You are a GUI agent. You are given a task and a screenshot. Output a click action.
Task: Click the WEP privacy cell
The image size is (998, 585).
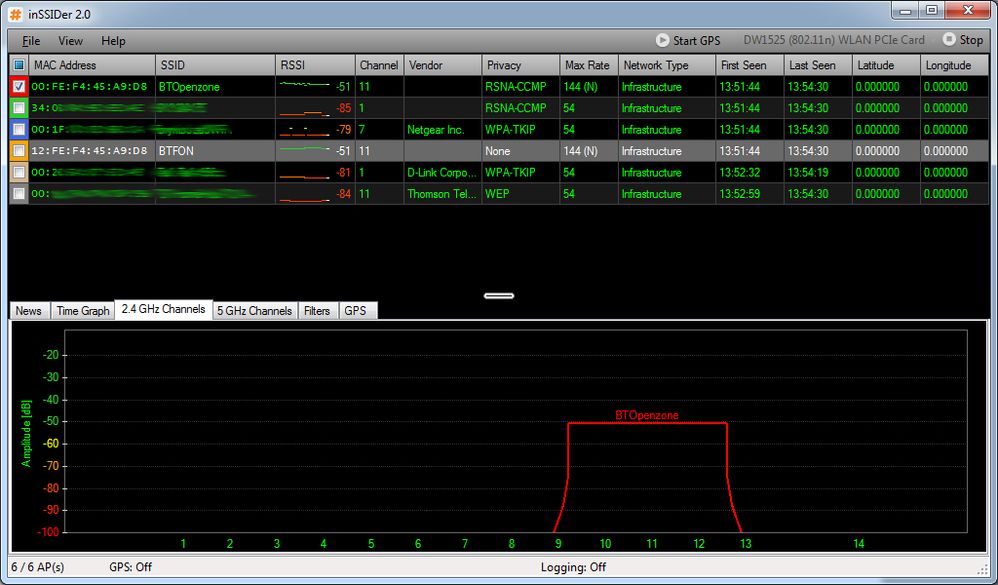521,194
